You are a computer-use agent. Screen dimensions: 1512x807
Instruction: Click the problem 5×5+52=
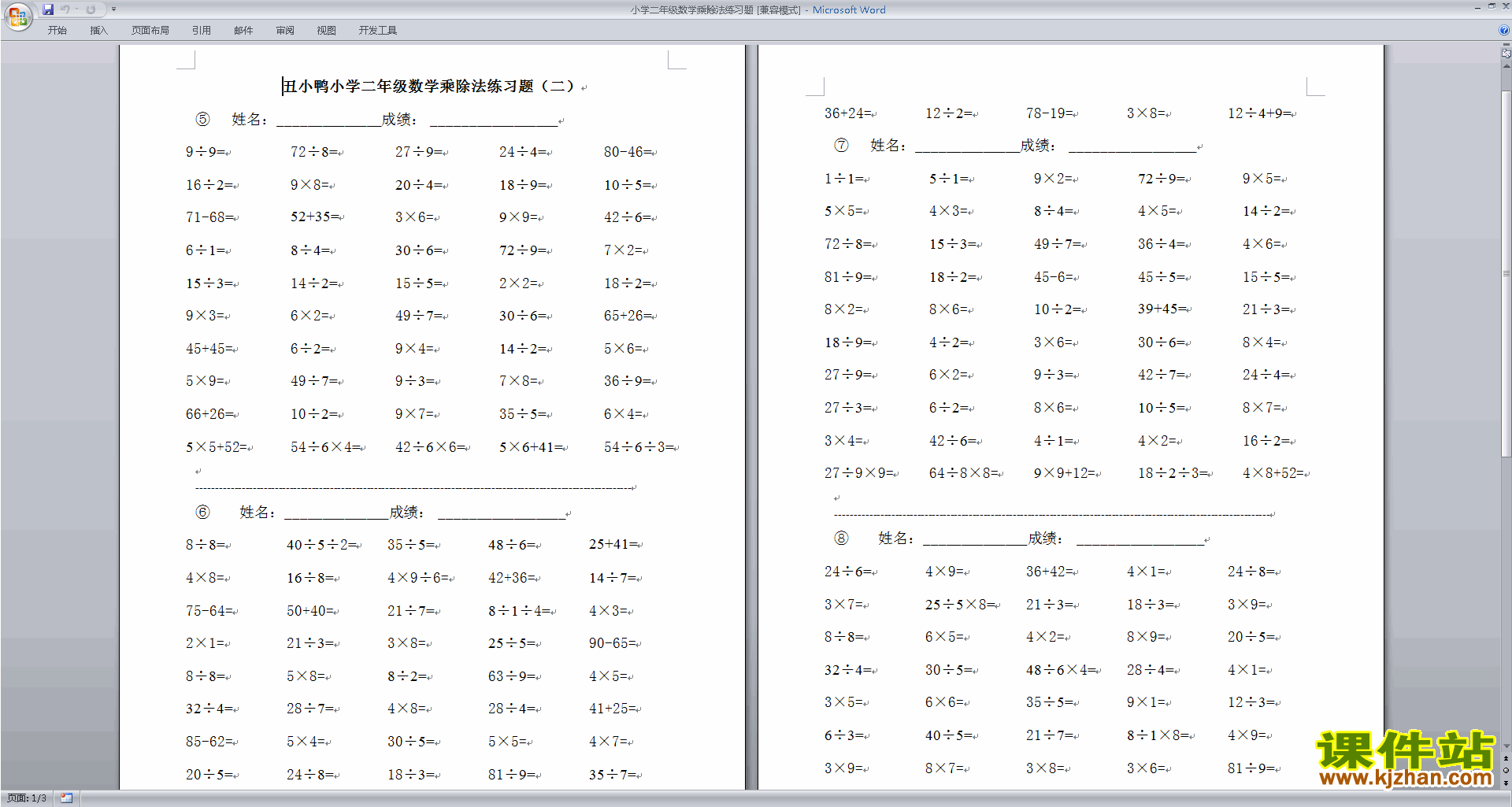point(217,447)
